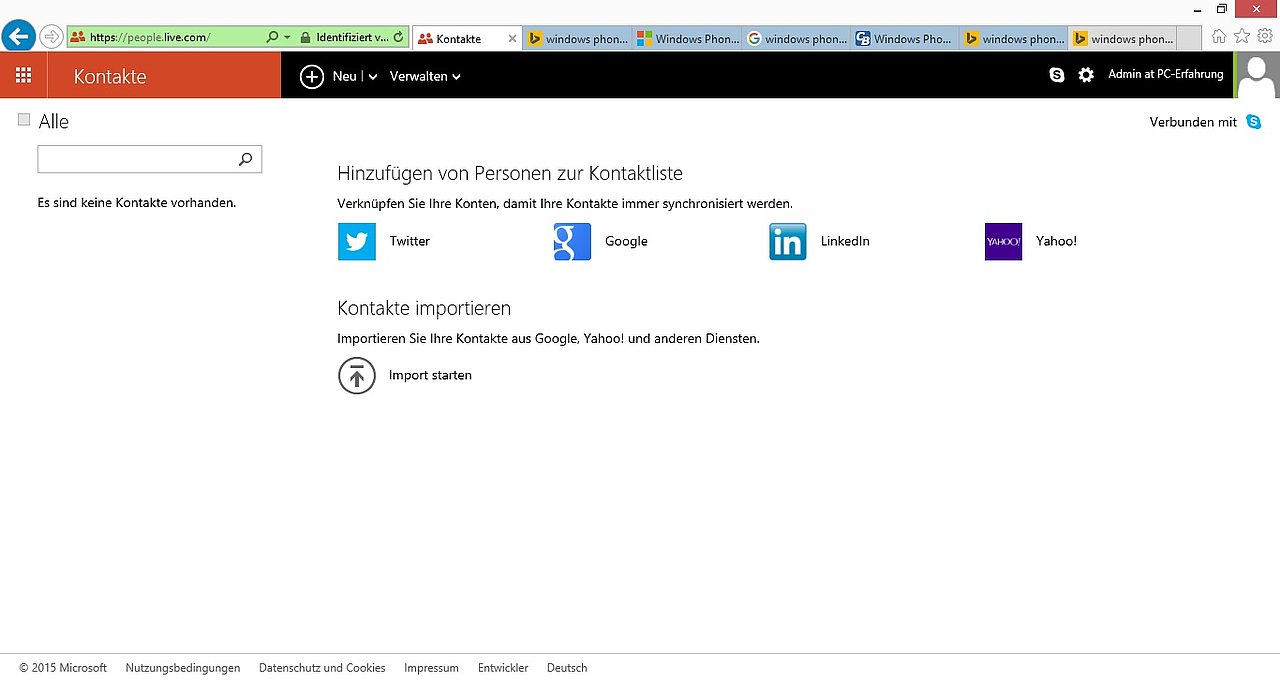Click Admin at PC-Erfahrung account name

pos(1166,74)
